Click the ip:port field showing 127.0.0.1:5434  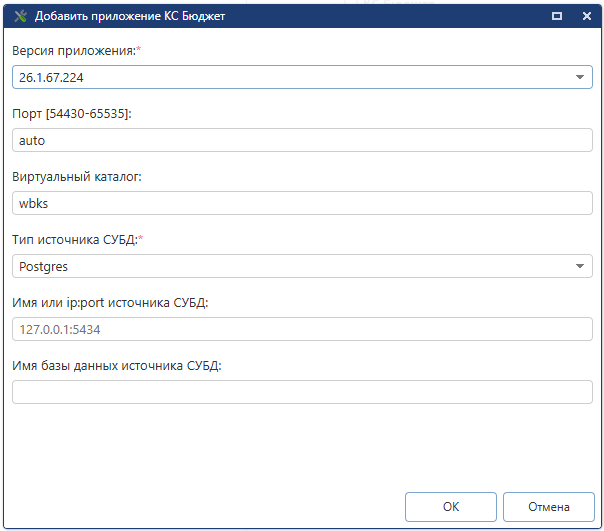pyautogui.click(x=302, y=329)
